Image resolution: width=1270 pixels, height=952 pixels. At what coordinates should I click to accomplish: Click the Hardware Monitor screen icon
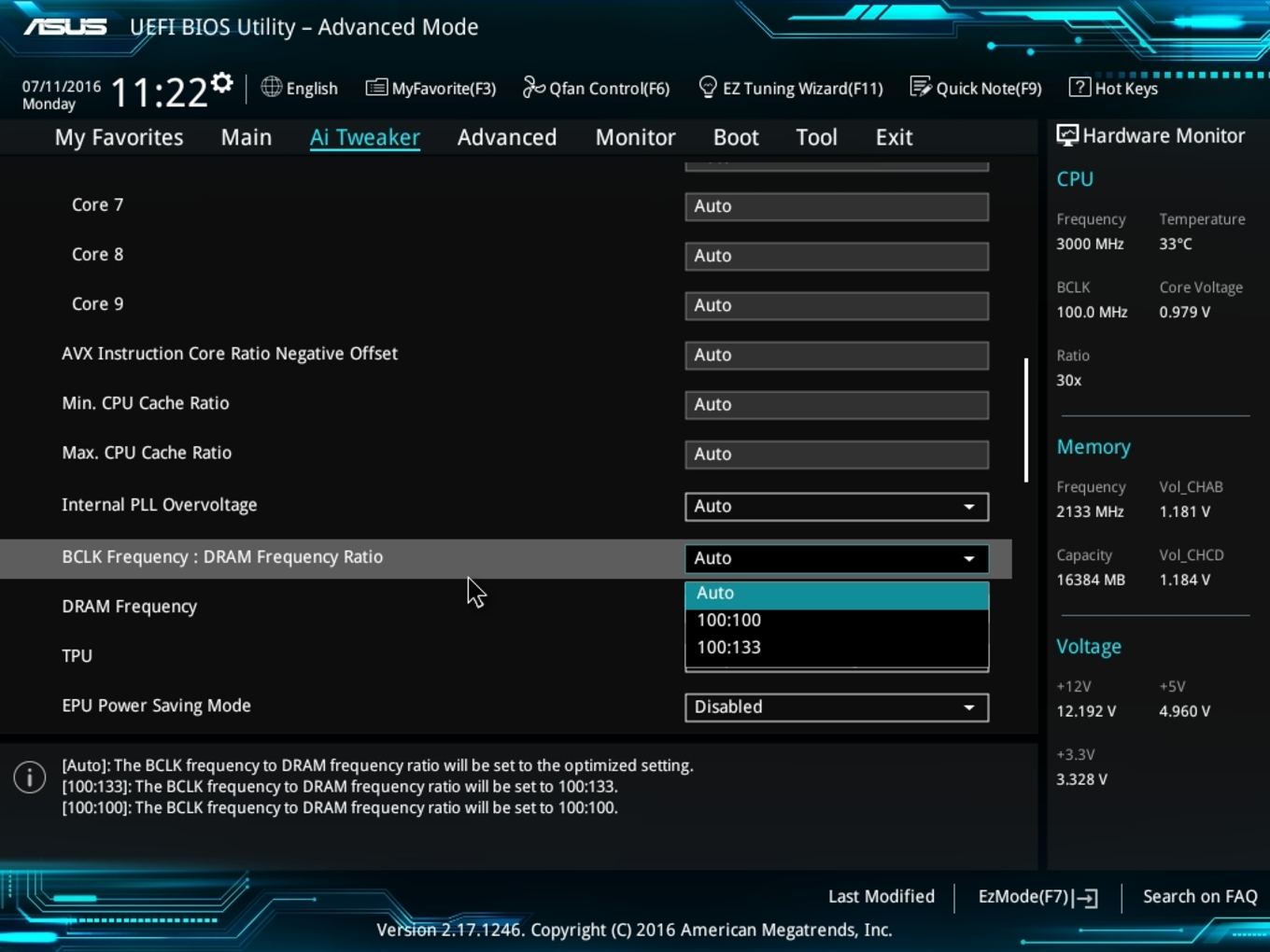(1066, 135)
